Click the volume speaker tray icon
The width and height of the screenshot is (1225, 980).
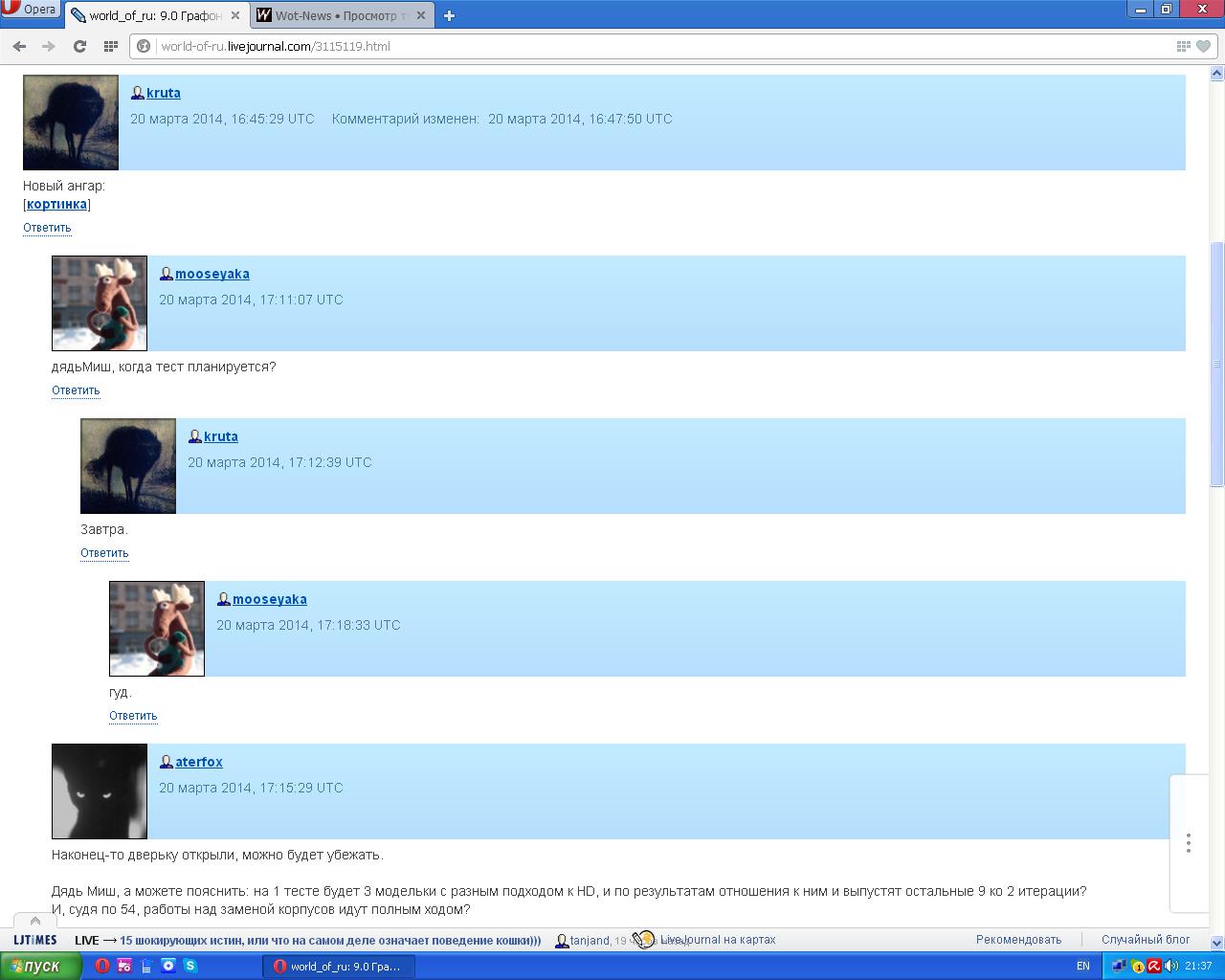tap(1171, 966)
